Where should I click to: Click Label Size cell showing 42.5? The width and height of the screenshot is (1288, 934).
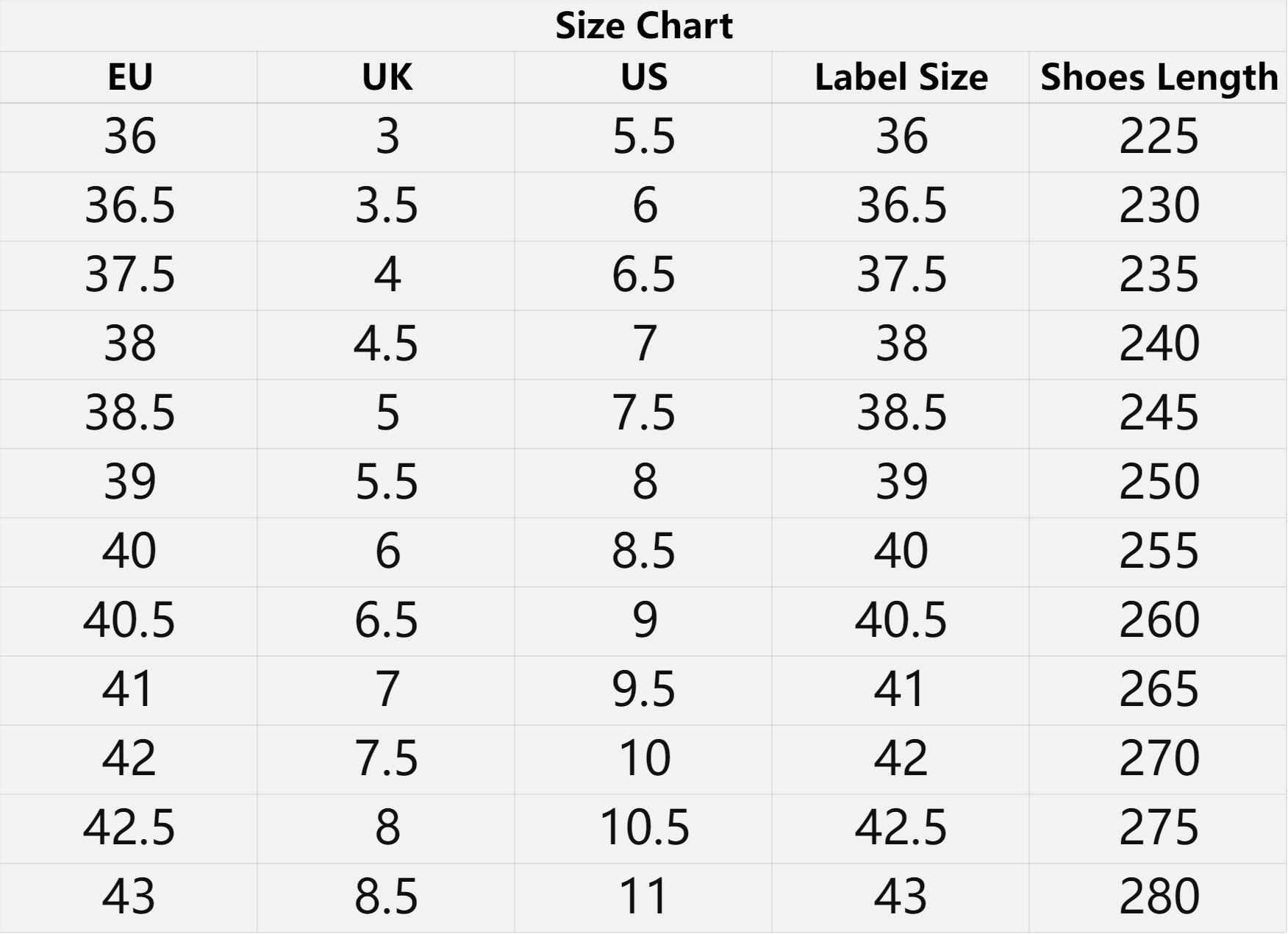[x=901, y=829]
